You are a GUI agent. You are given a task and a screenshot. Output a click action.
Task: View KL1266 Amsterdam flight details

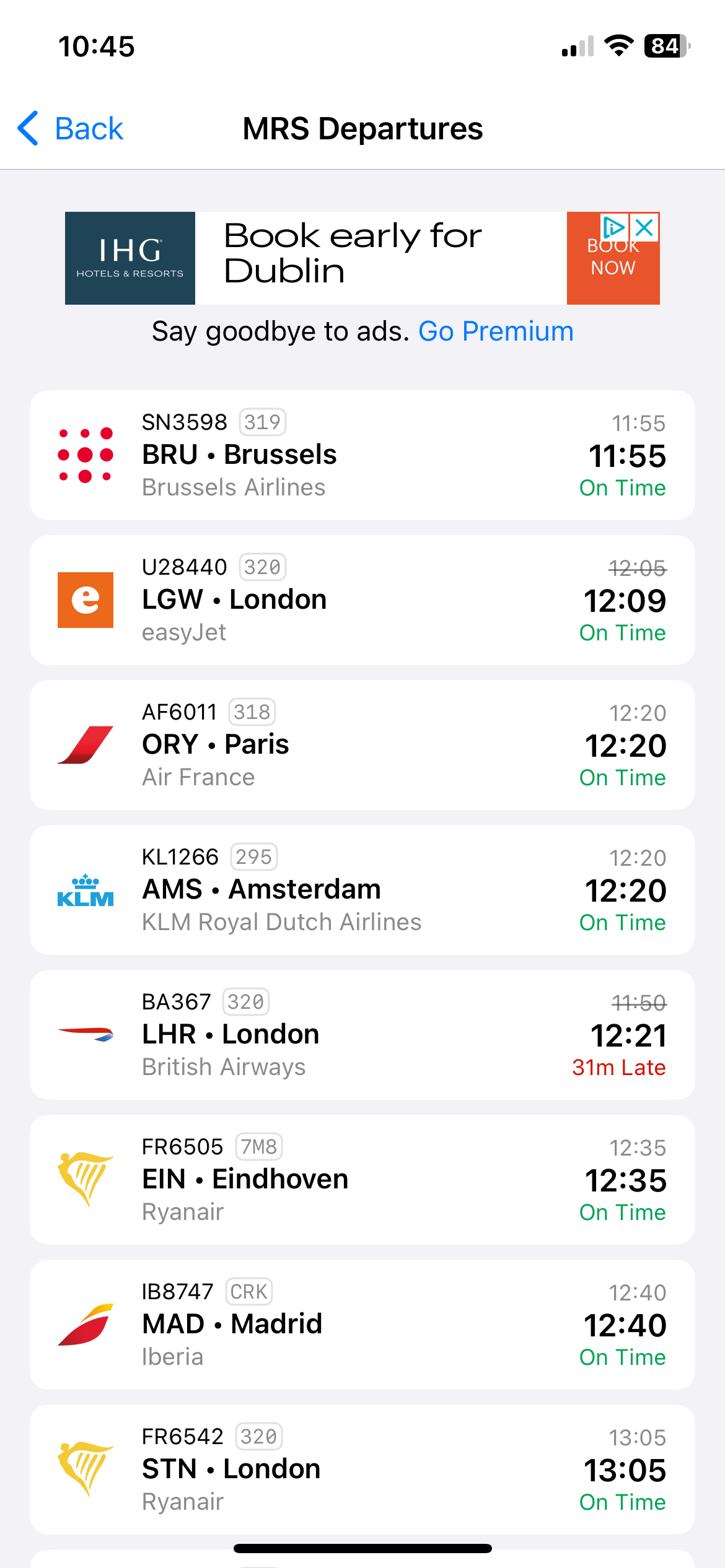pos(362,890)
